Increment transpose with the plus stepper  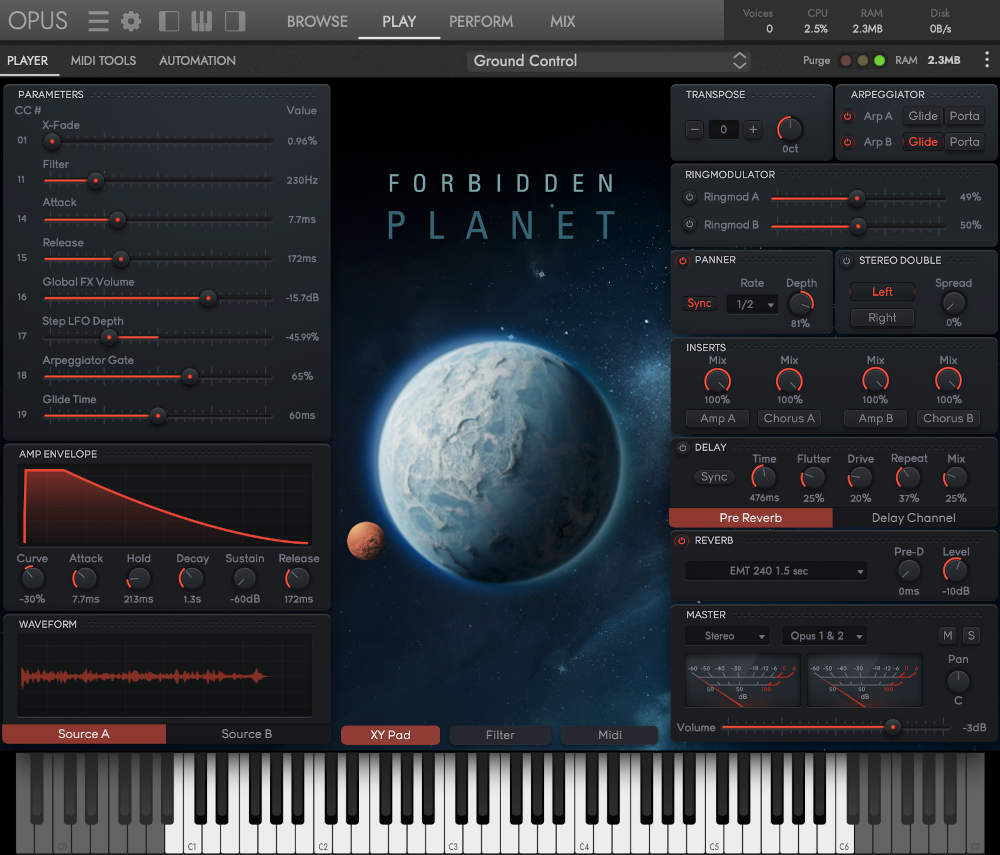(x=752, y=129)
